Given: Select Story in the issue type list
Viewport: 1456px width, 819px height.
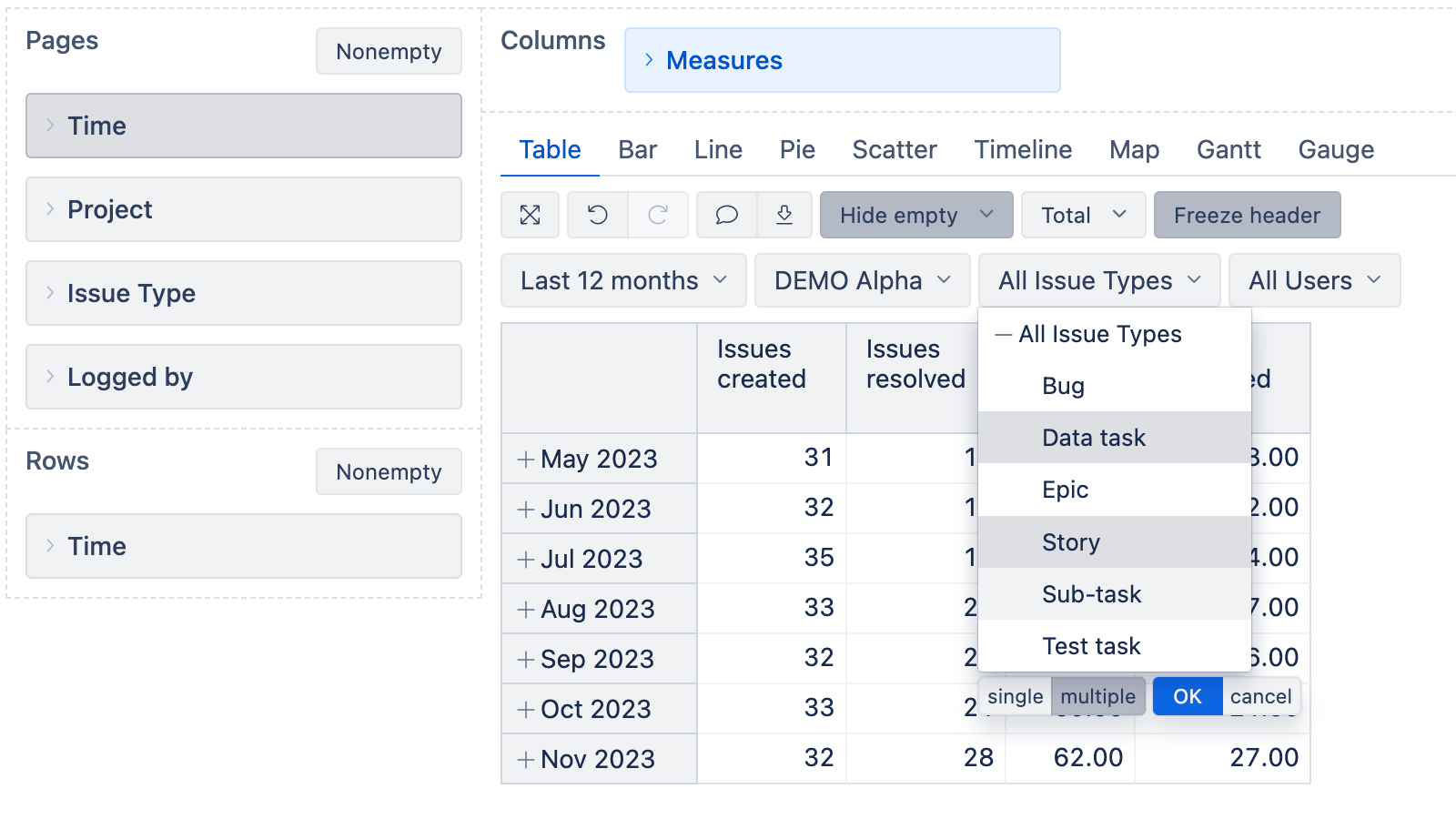Looking at the screenshot, I should pyautogui.click(x=1071, y=541).
